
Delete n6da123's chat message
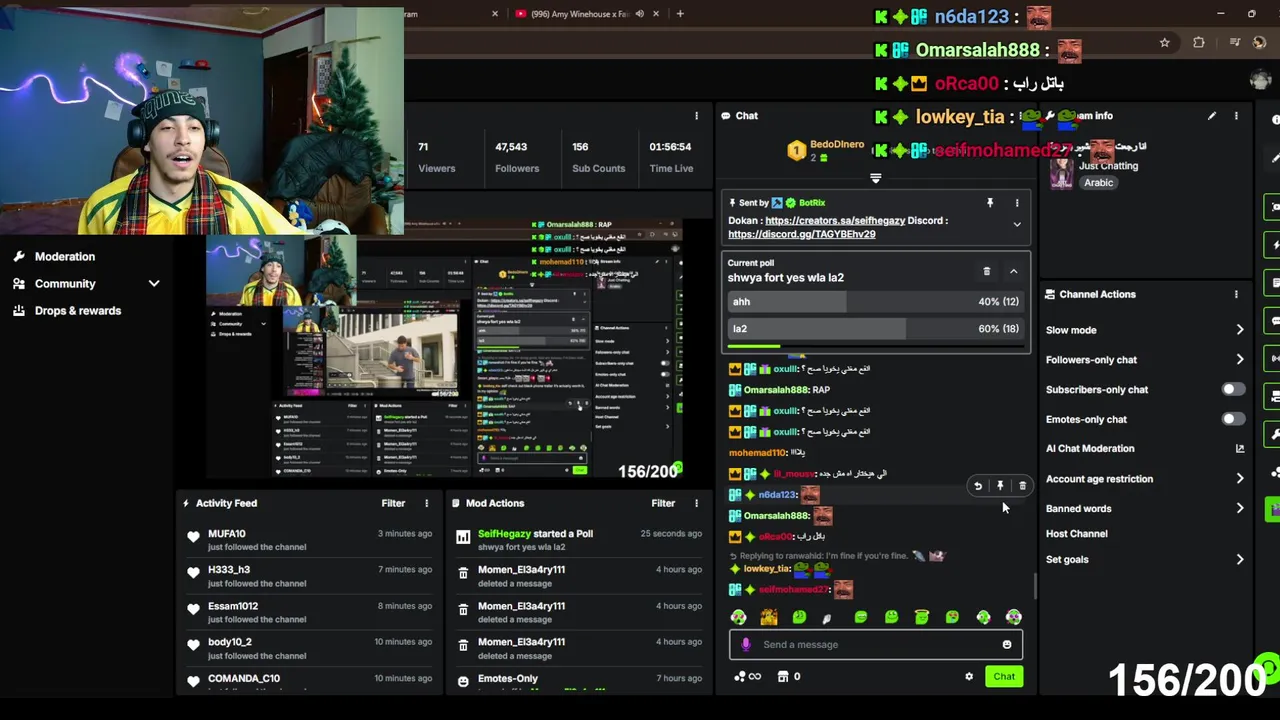click(x=1022, y=486)
